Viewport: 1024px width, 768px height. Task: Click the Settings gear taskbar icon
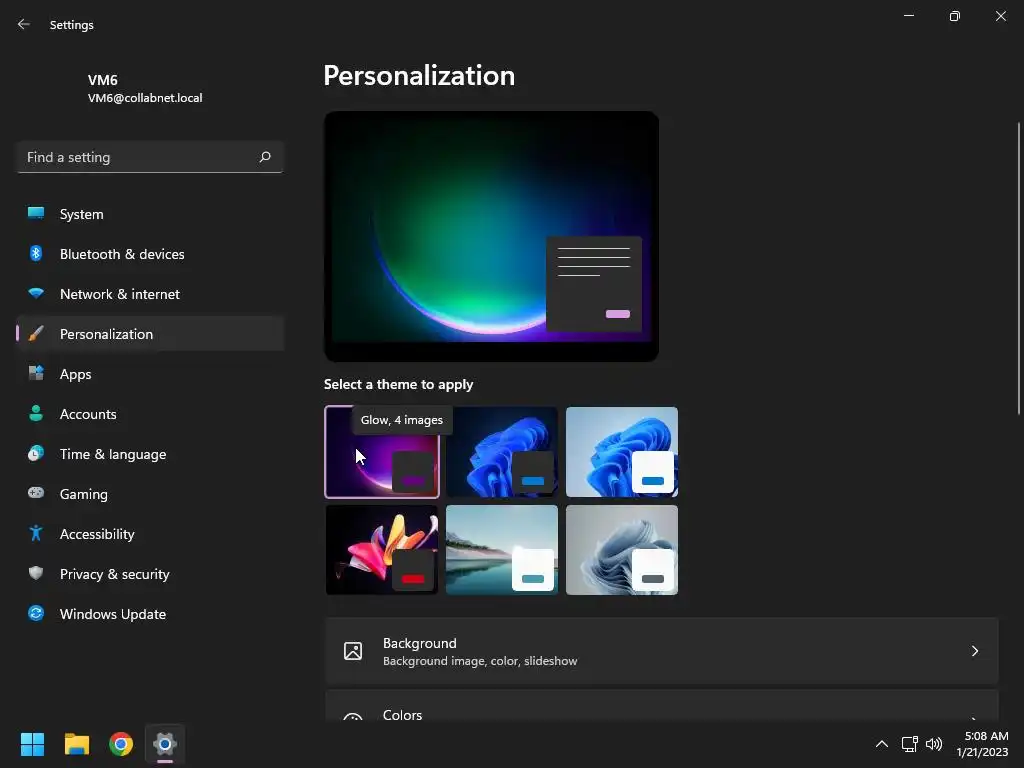[165, 744]
